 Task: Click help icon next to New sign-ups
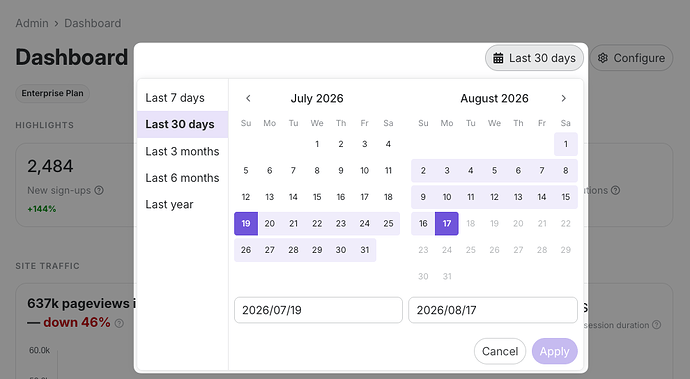click(x=99, y=190)
